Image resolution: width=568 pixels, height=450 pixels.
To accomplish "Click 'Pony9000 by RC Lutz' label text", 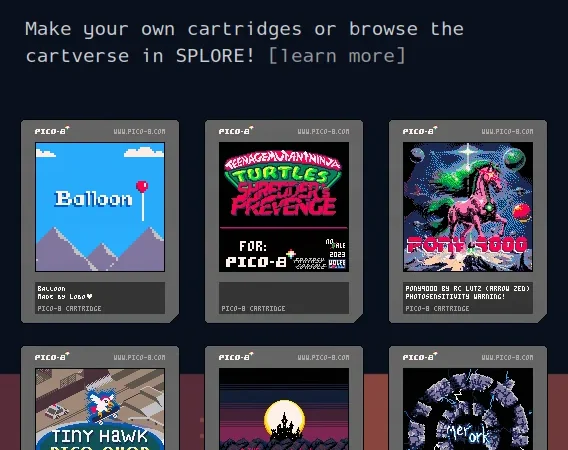I will pos(467,288).
